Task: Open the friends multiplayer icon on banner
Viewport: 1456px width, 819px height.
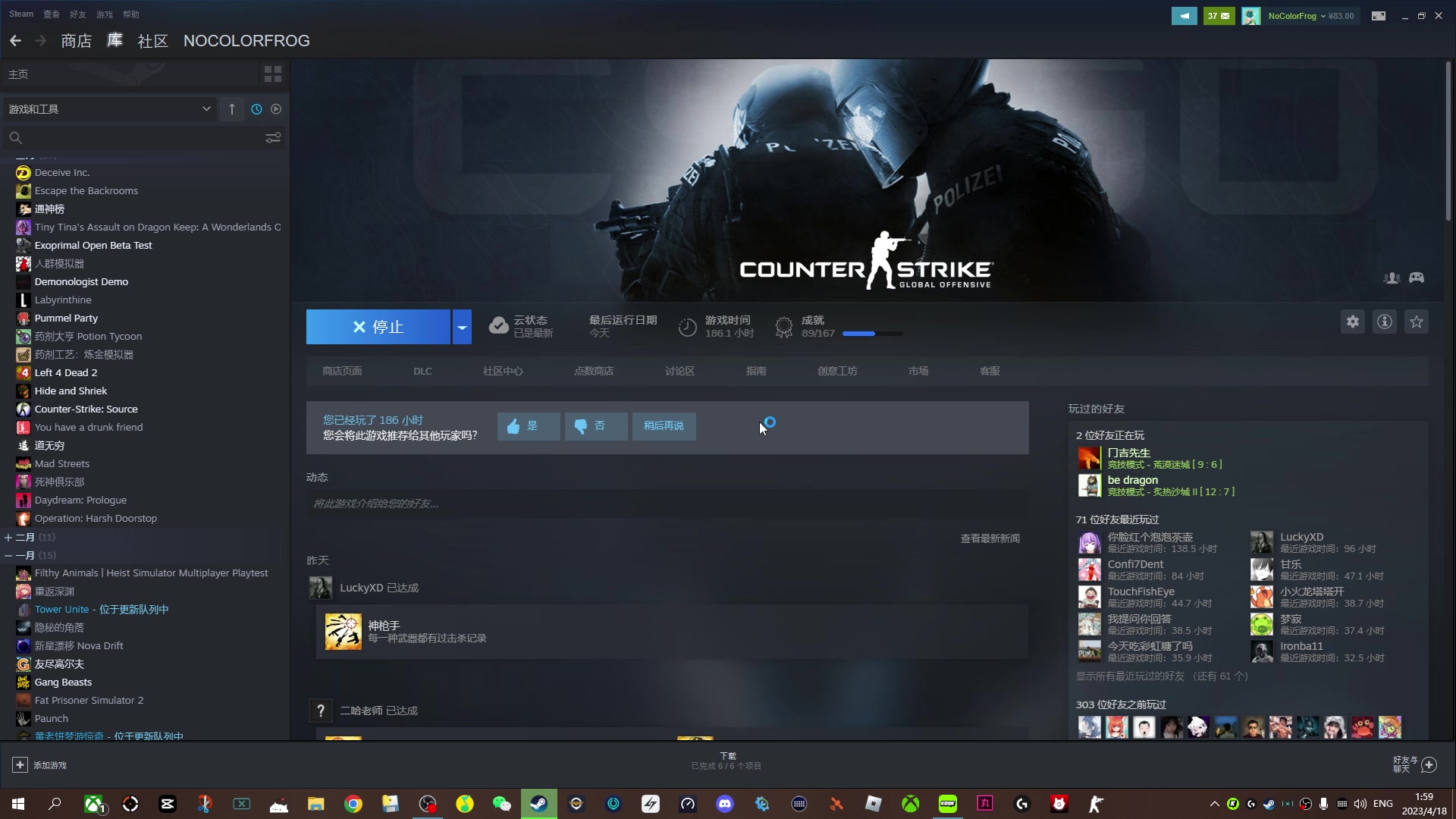Action: pos(1392,278)
